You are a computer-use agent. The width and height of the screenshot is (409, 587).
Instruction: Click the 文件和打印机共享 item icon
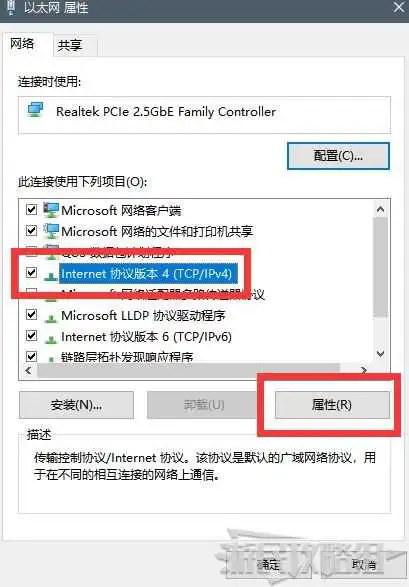click(51, 231)
